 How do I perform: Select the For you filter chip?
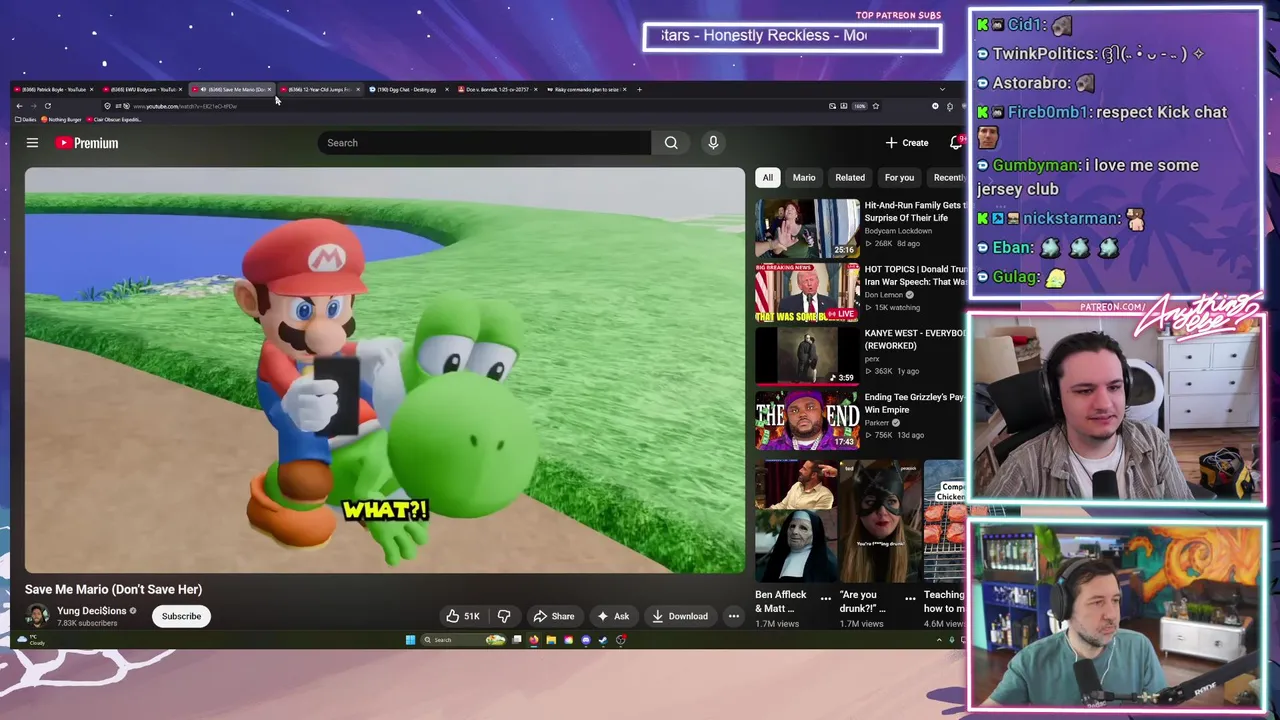coord(899,177)
